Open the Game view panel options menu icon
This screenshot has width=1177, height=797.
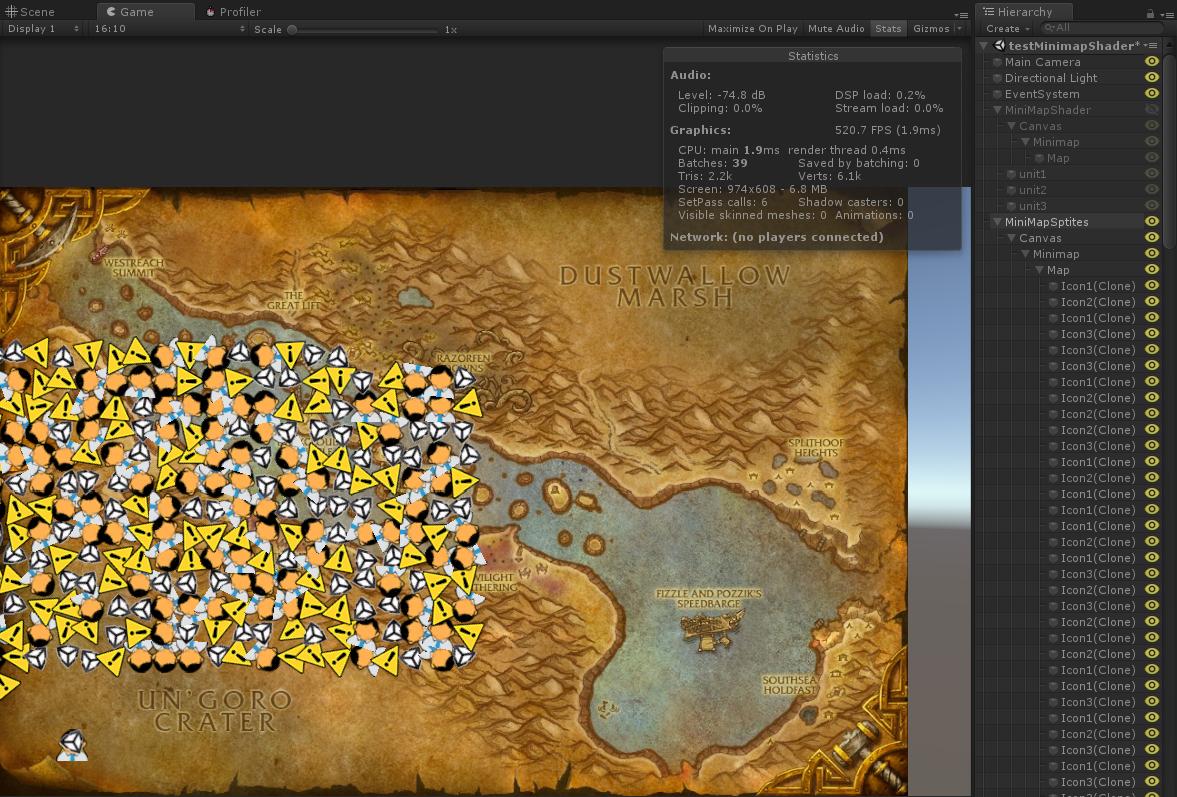[961, 14]
